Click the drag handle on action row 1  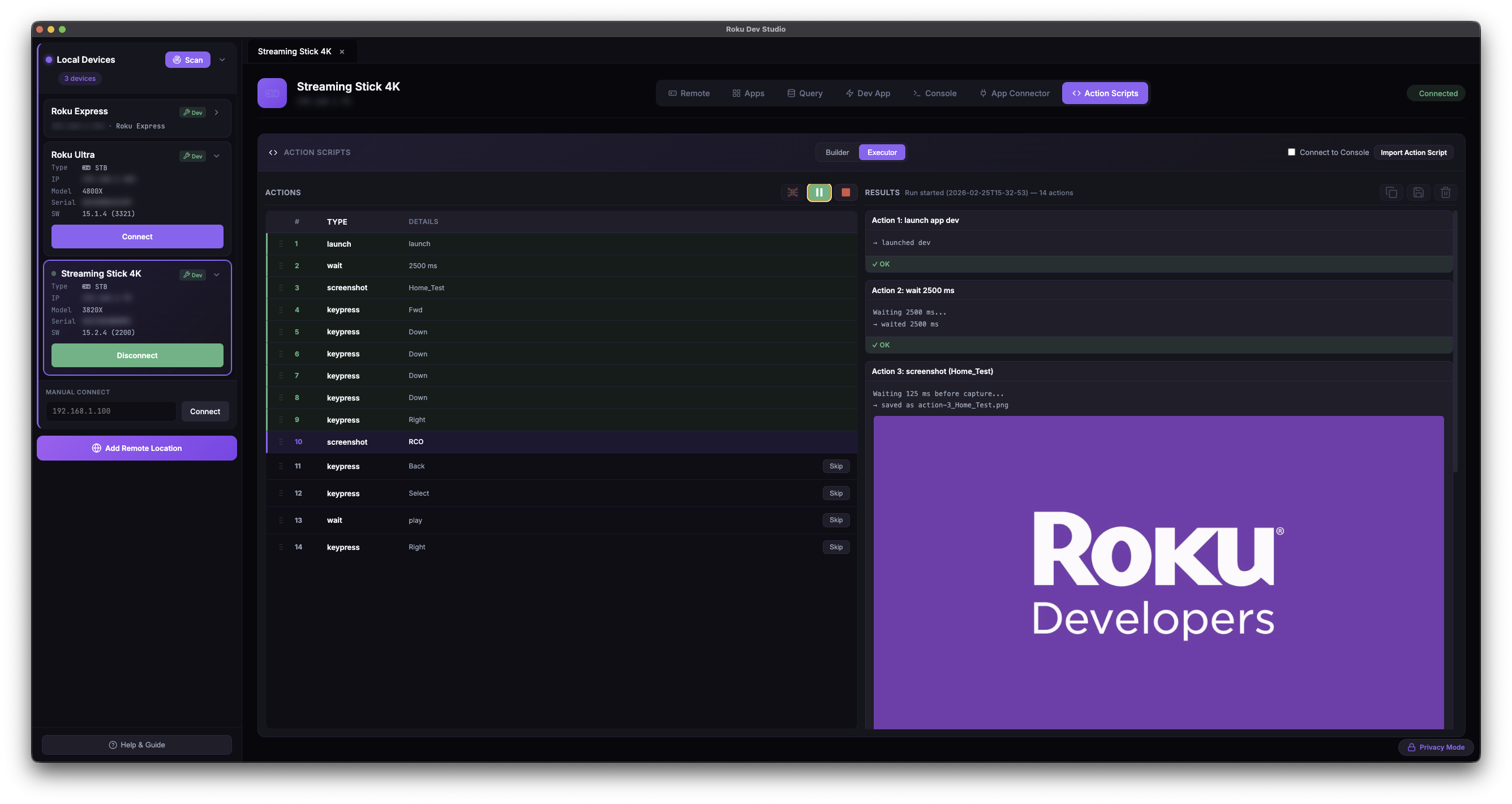coord(281,243)
